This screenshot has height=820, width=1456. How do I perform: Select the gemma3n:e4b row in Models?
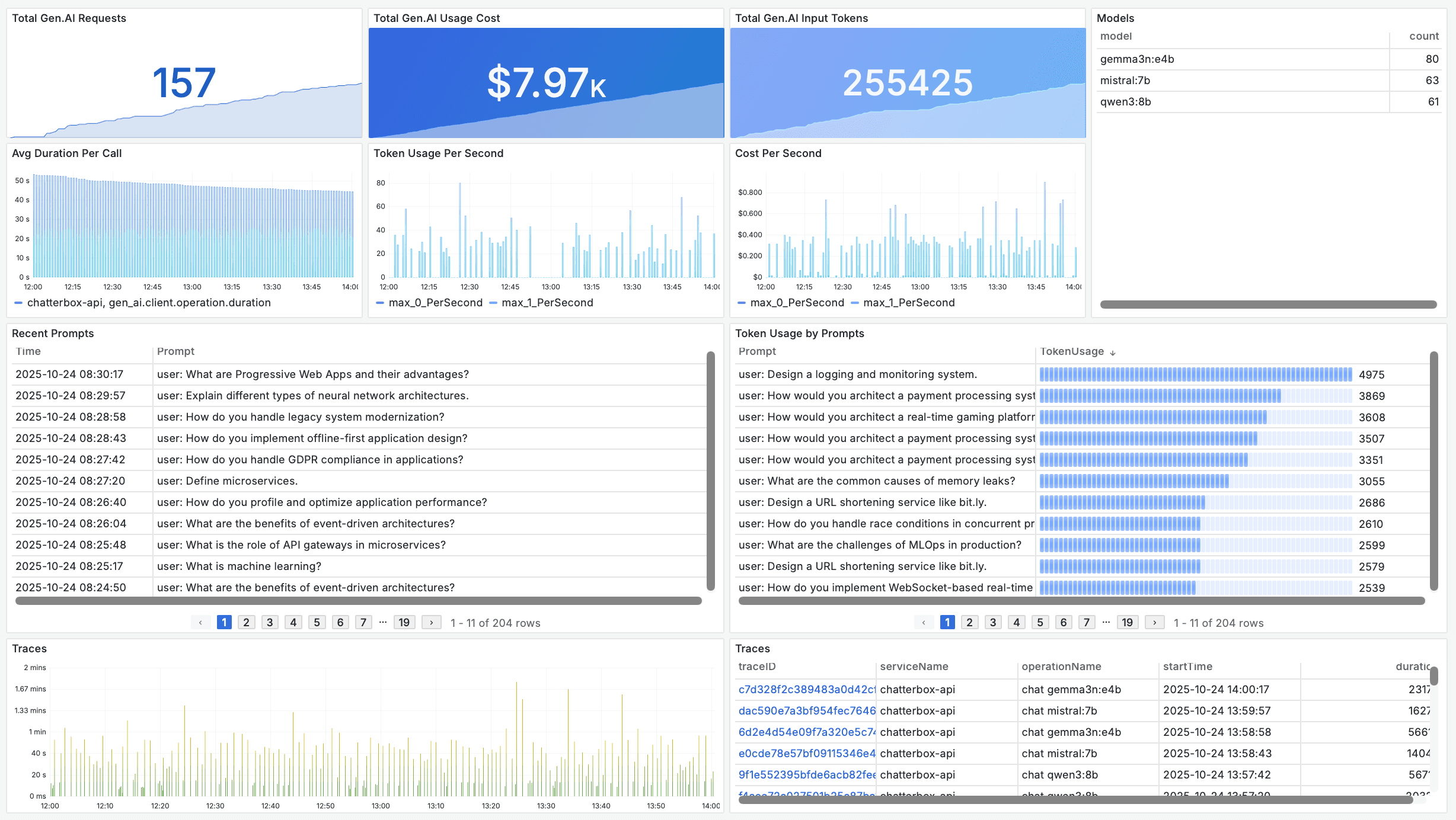tap(1137, 59)
